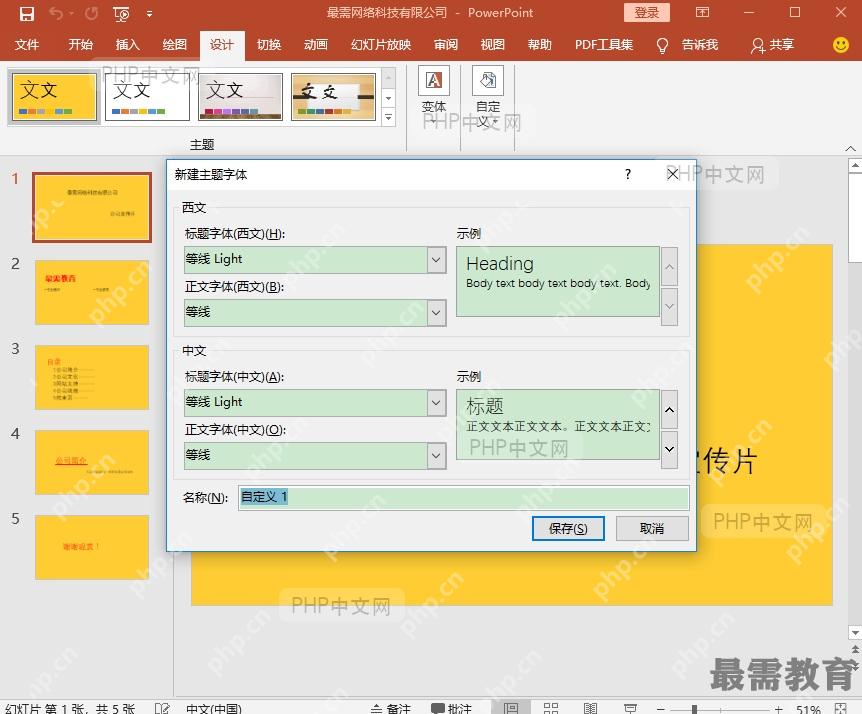Open the customize quick access toolbar arrow
862x714 pixels.
[x=150, y=14]
